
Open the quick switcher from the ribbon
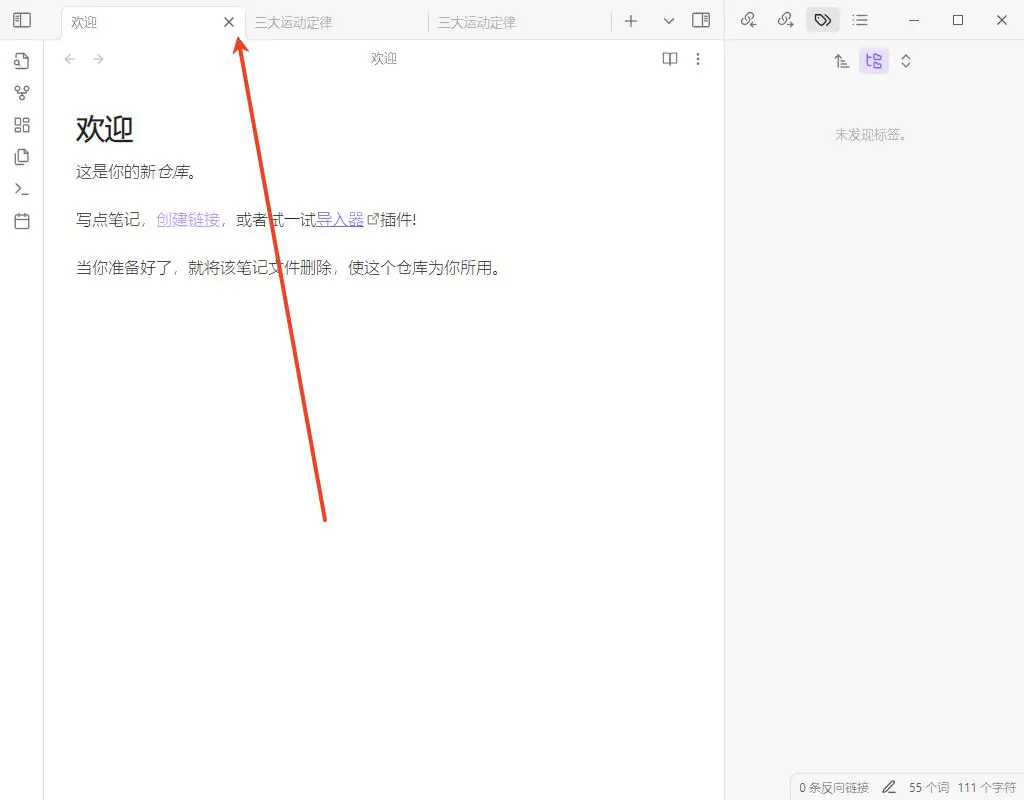click(x=22, y=61)
